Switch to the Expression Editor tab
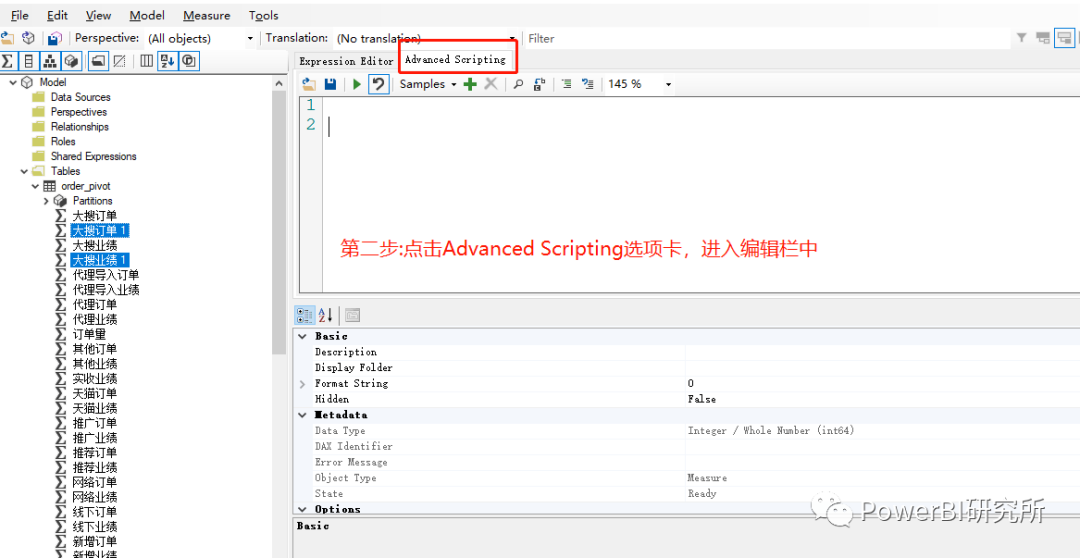Image resolution: width=1080 pixels, height=558 pixels. pos(346,61)
